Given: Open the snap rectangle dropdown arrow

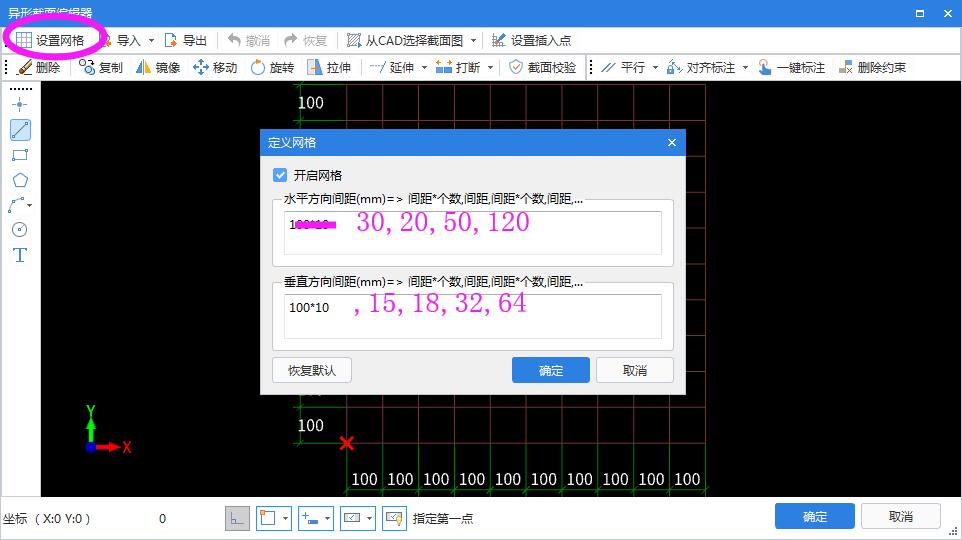Looking at the screenshot, I should 285,519.
